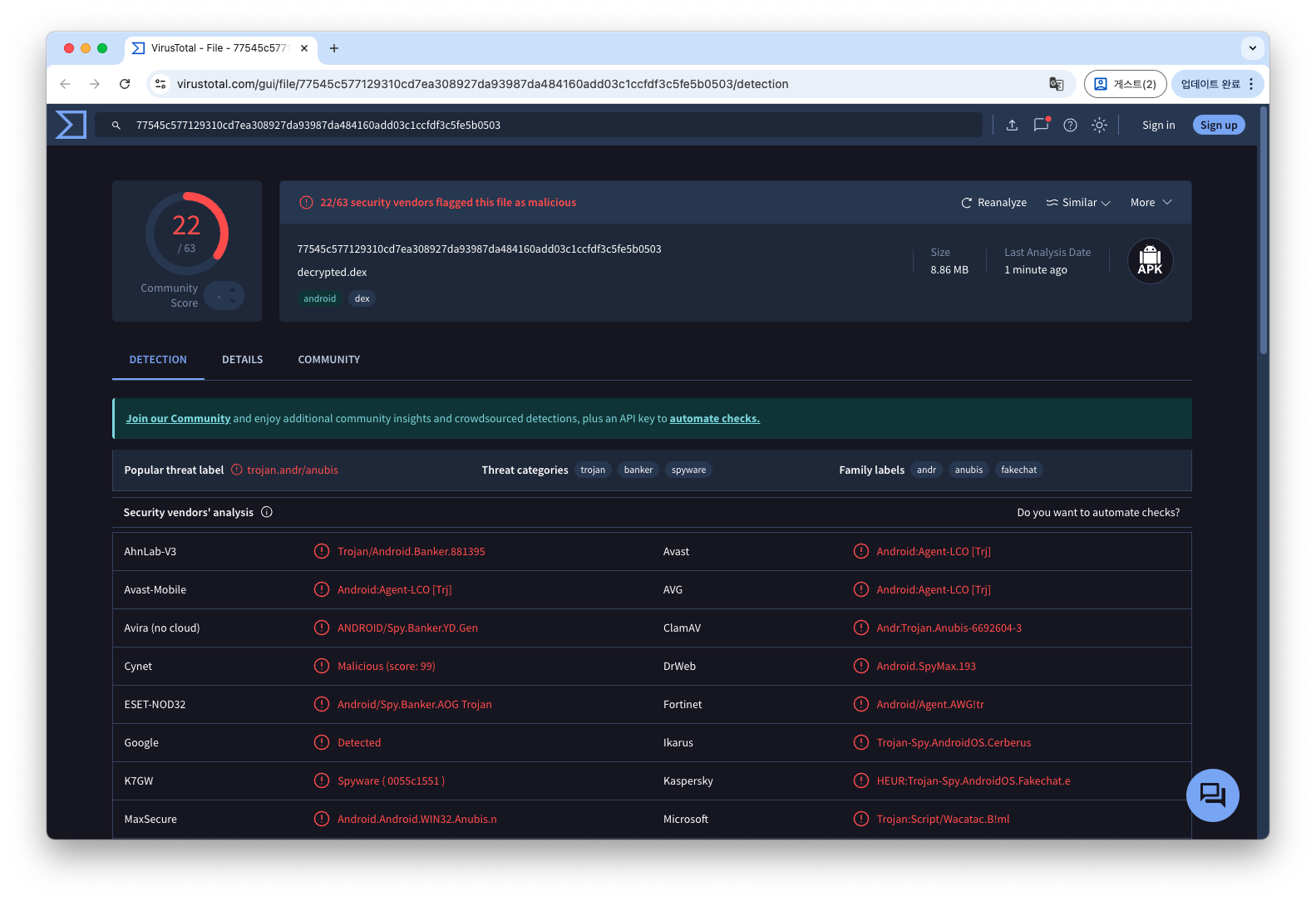Click the Reanalyze refresh icon

click(967, 203)
